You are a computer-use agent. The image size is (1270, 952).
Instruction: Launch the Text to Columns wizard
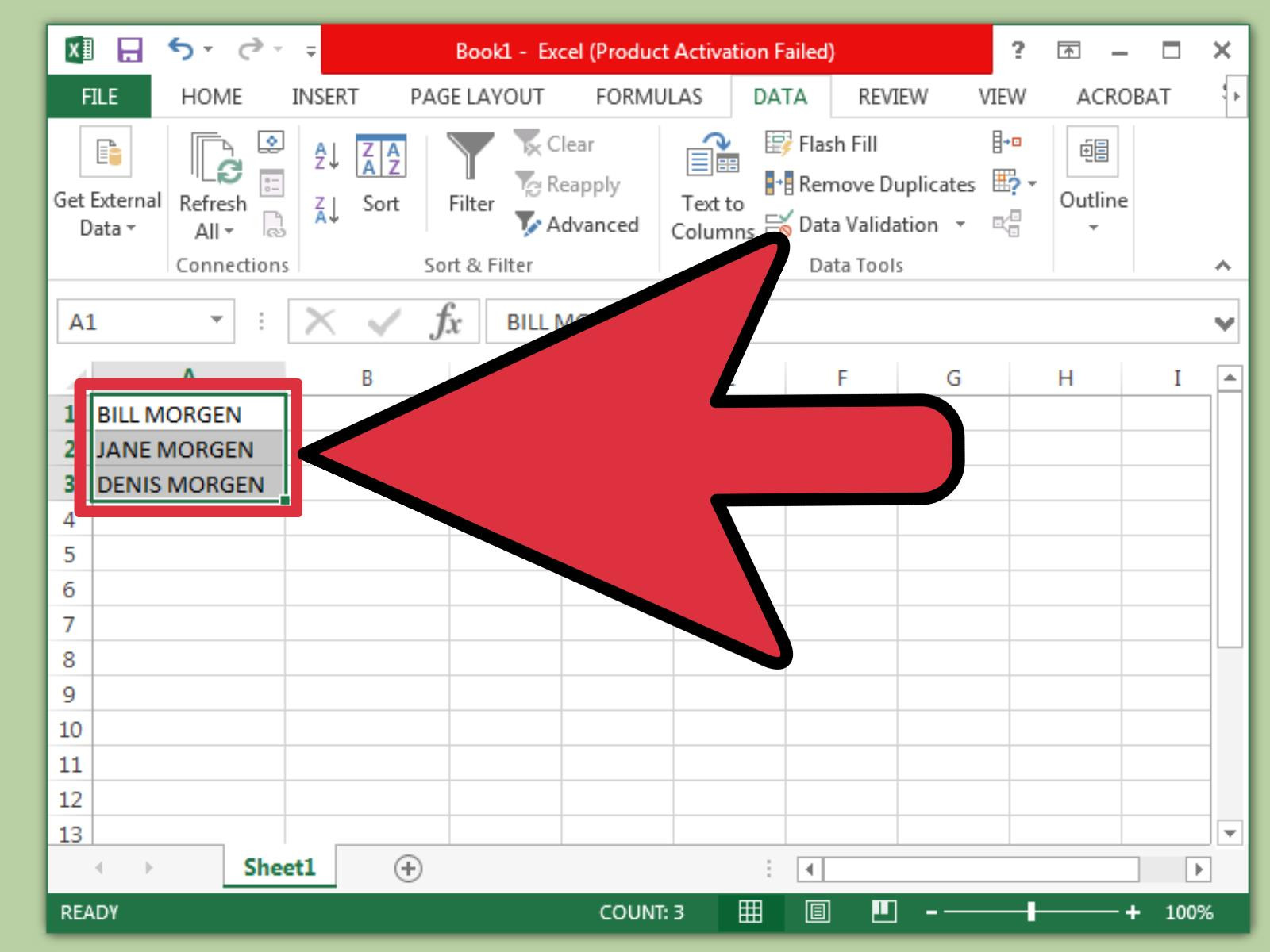(711, 182)
